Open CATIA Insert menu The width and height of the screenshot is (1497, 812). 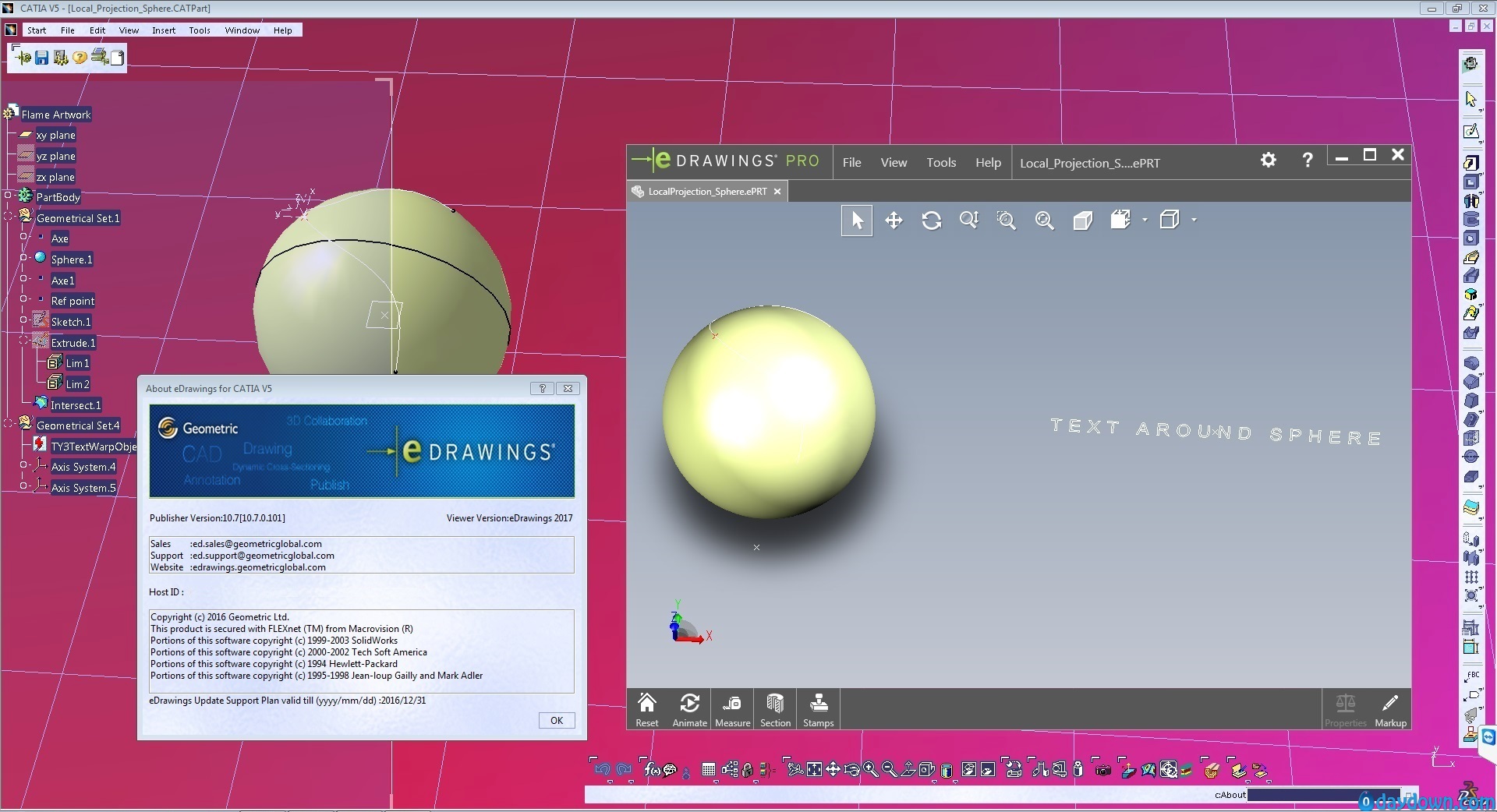tap(164, 30)
